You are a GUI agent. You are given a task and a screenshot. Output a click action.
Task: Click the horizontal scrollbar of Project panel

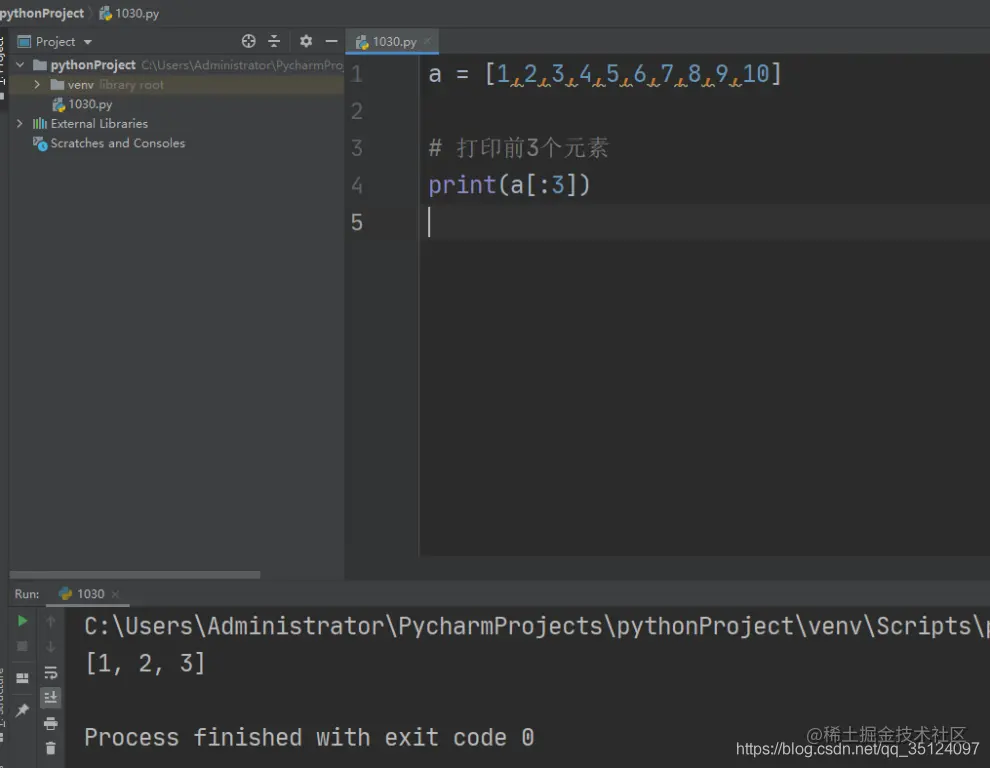coord(134,575)
